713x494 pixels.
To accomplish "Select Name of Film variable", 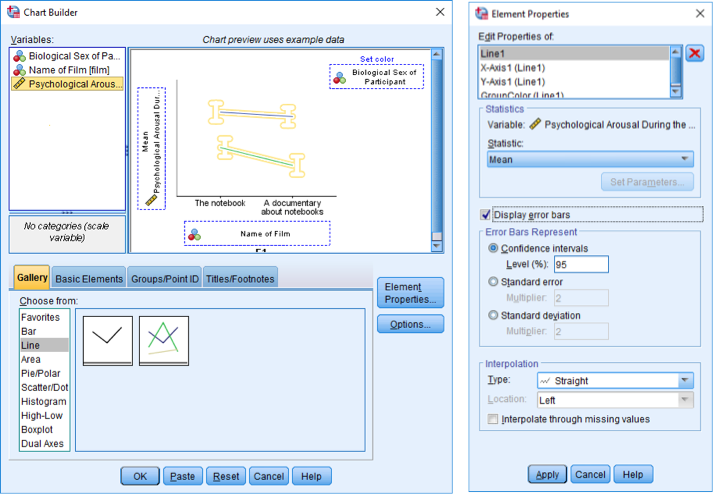I will click(x=67, y=70).
